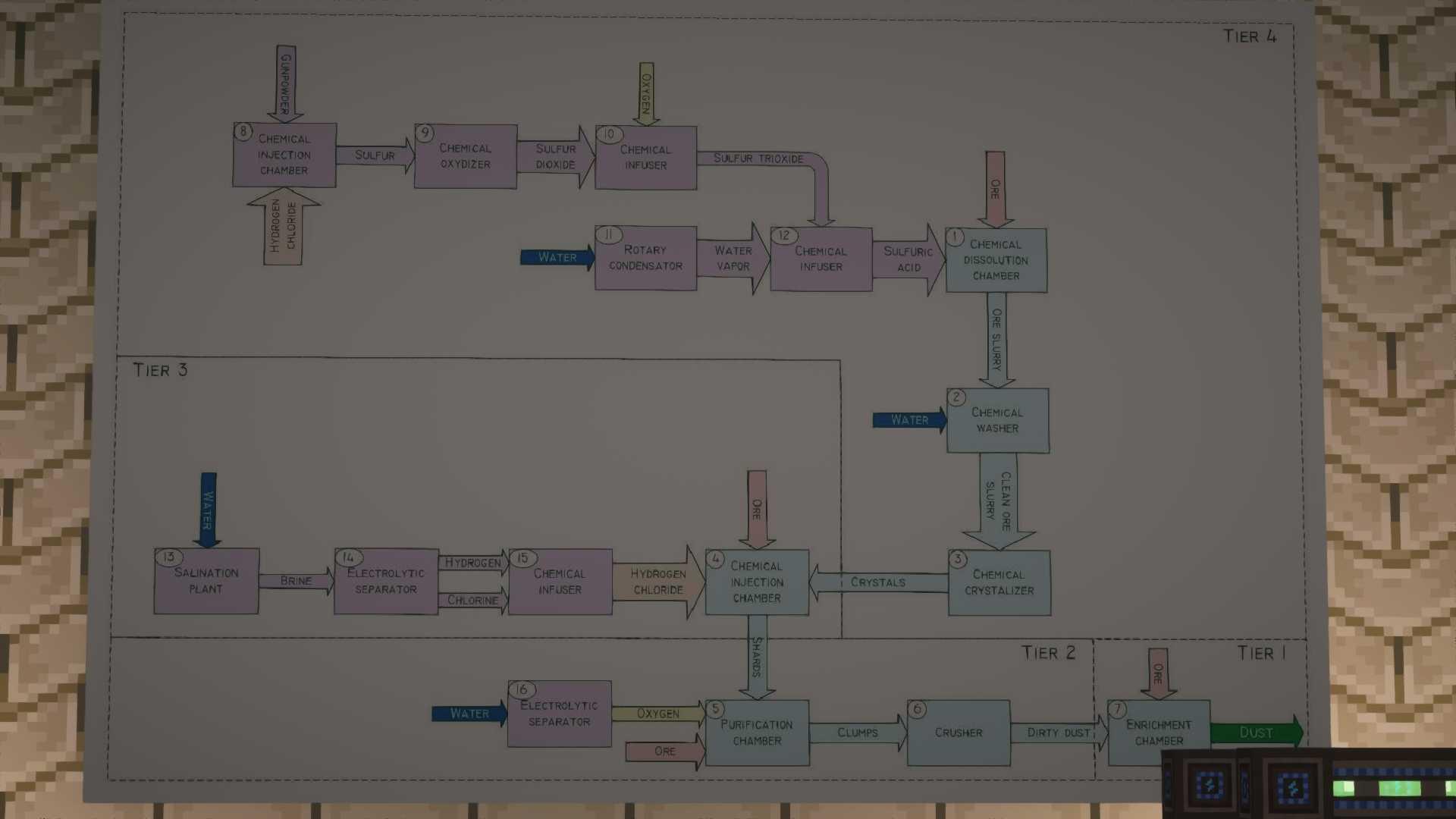
Task: Click the yellow Oxygen arrow above Chemical Infuser
Action: (x=645, y=93)
